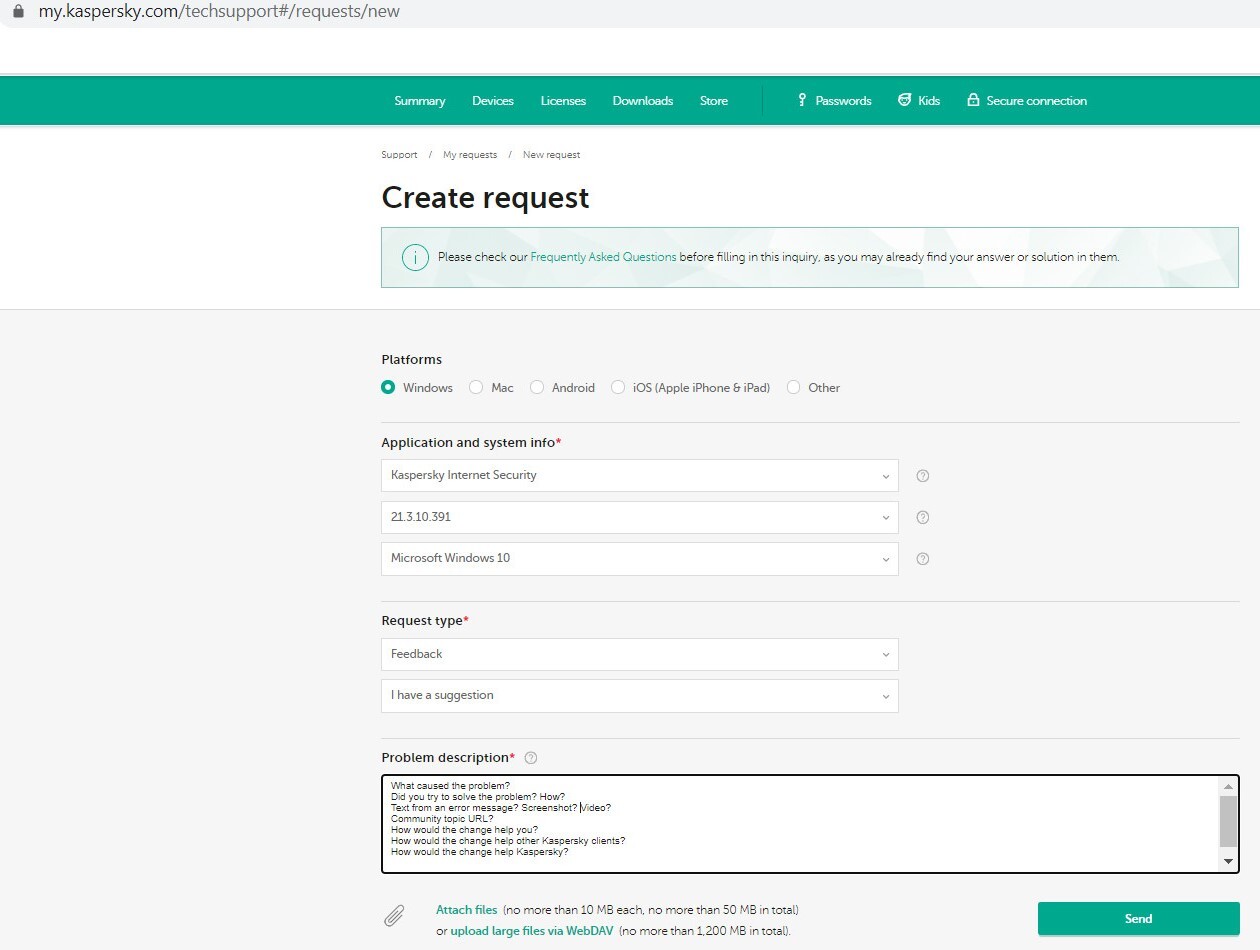This screenshot has height=950, width=1260.
Task: Click the help icon beside version 21.3.10.391
Action: point(923,518)
